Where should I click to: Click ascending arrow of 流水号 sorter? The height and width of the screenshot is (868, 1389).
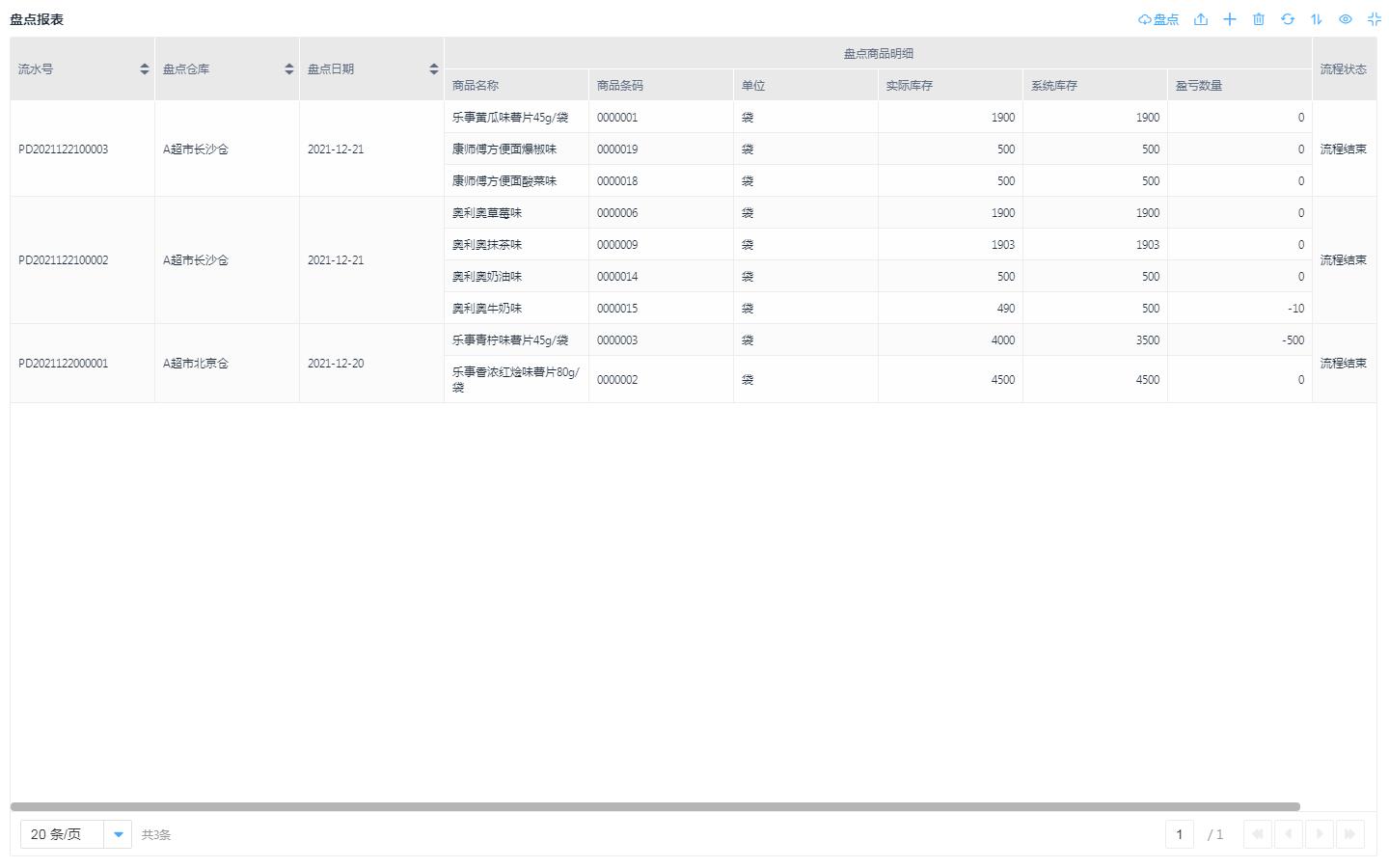(x=144, y=64)
